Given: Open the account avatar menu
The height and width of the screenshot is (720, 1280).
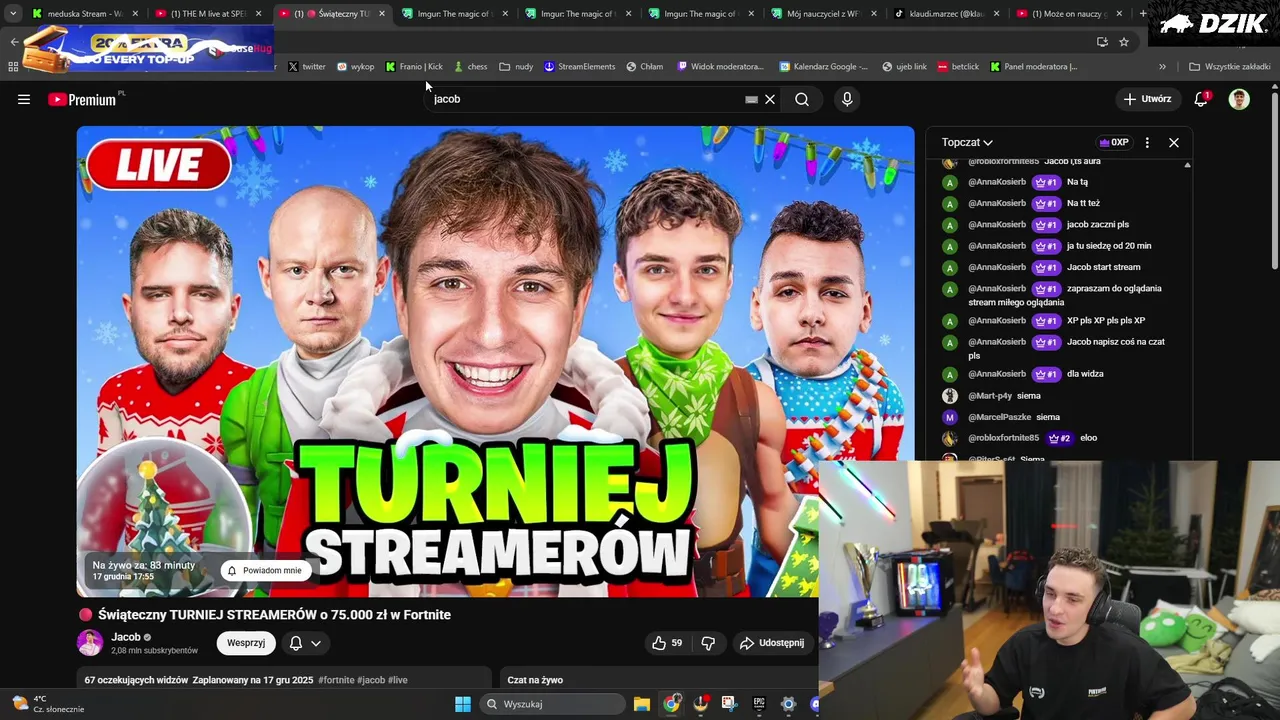Looking at the screenshot, I should click(1239, 99).
